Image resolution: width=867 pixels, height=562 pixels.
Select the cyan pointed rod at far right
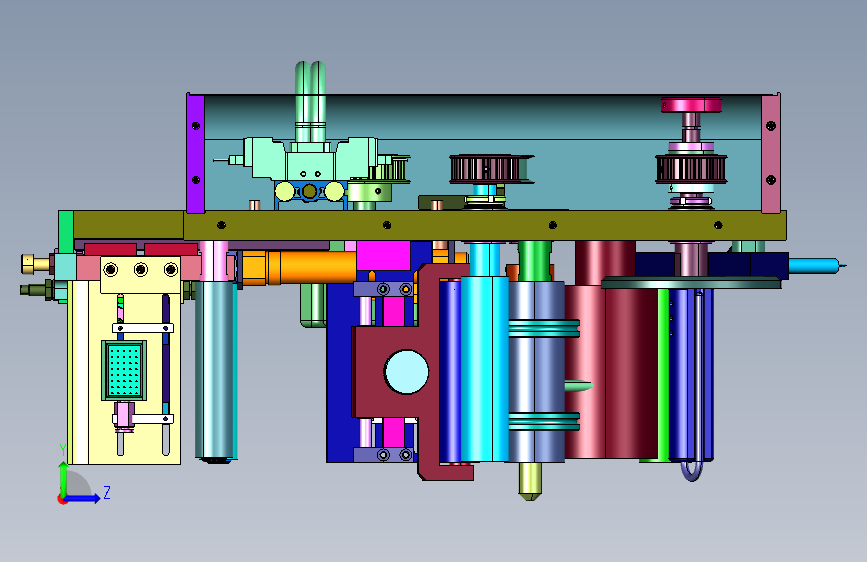pyautogui.click(x=817, y=266)
